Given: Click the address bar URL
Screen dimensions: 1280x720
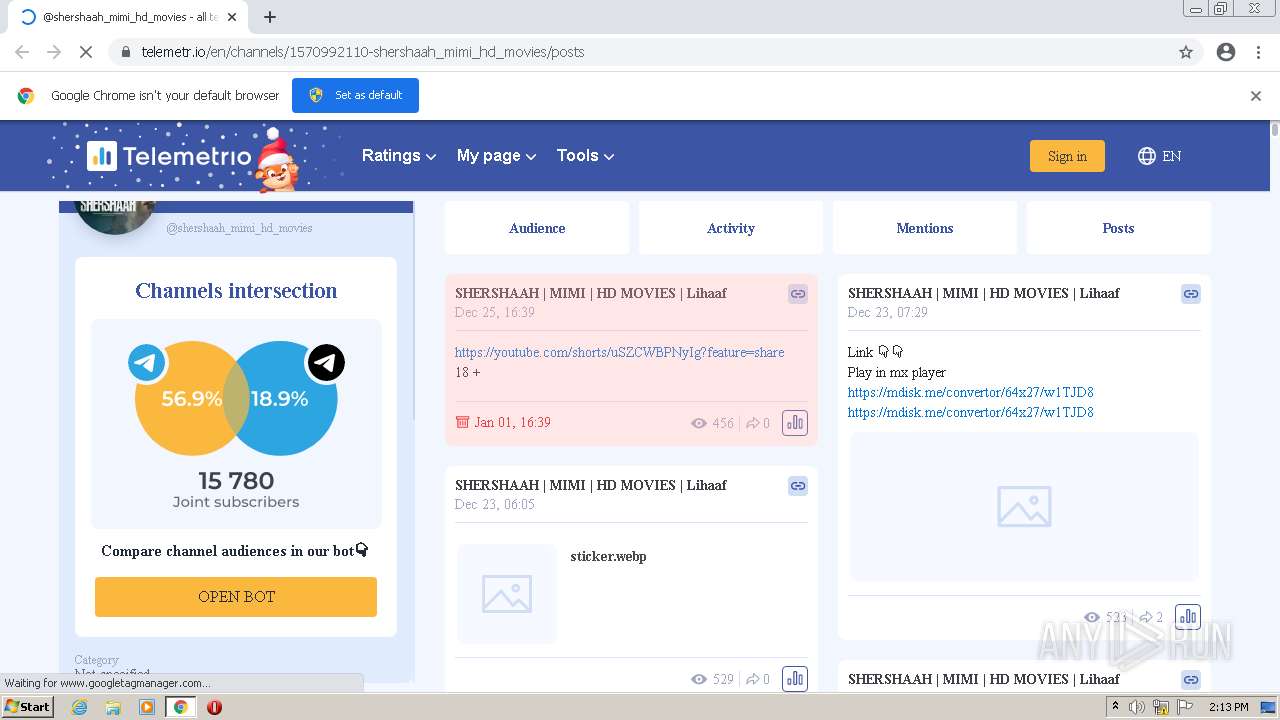Looking at the screenshot, I should tap(363, 52).
